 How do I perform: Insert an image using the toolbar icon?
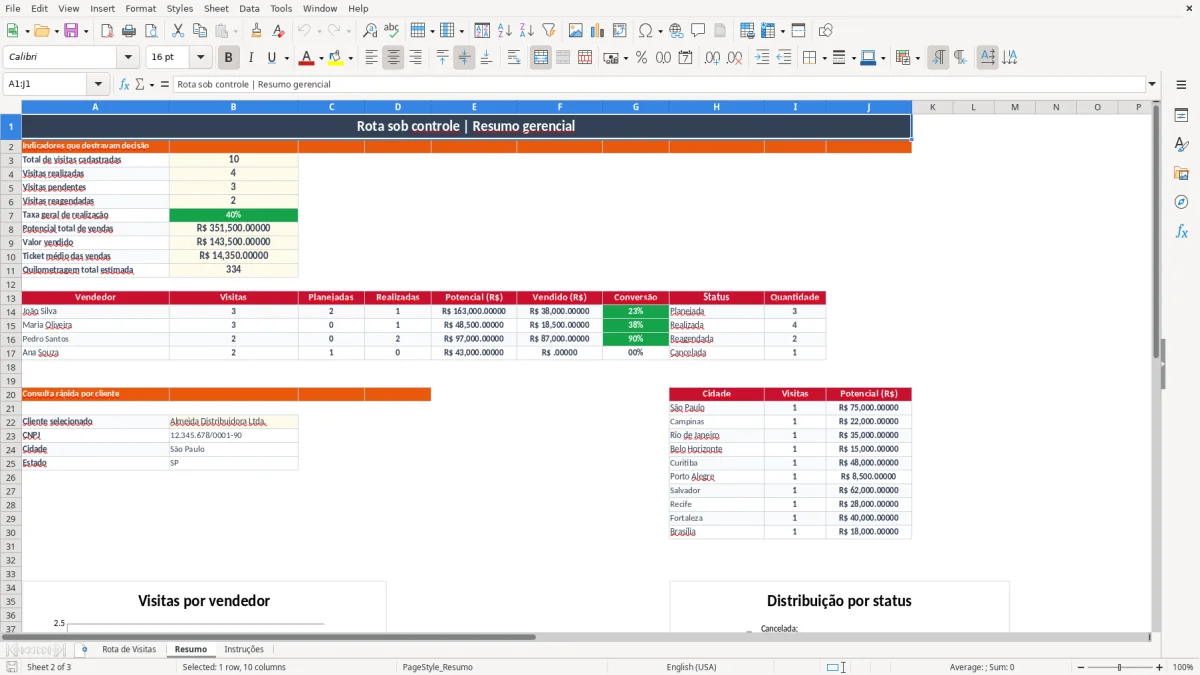click(x=575, y=31)
